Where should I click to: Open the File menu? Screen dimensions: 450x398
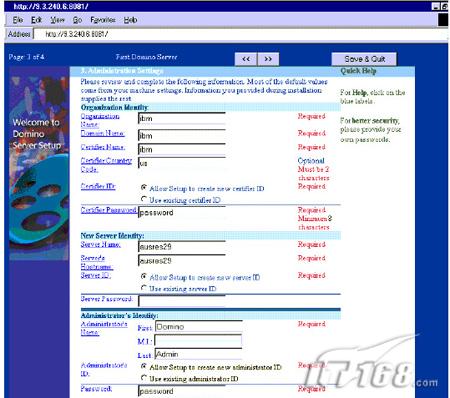click(18, 20)
